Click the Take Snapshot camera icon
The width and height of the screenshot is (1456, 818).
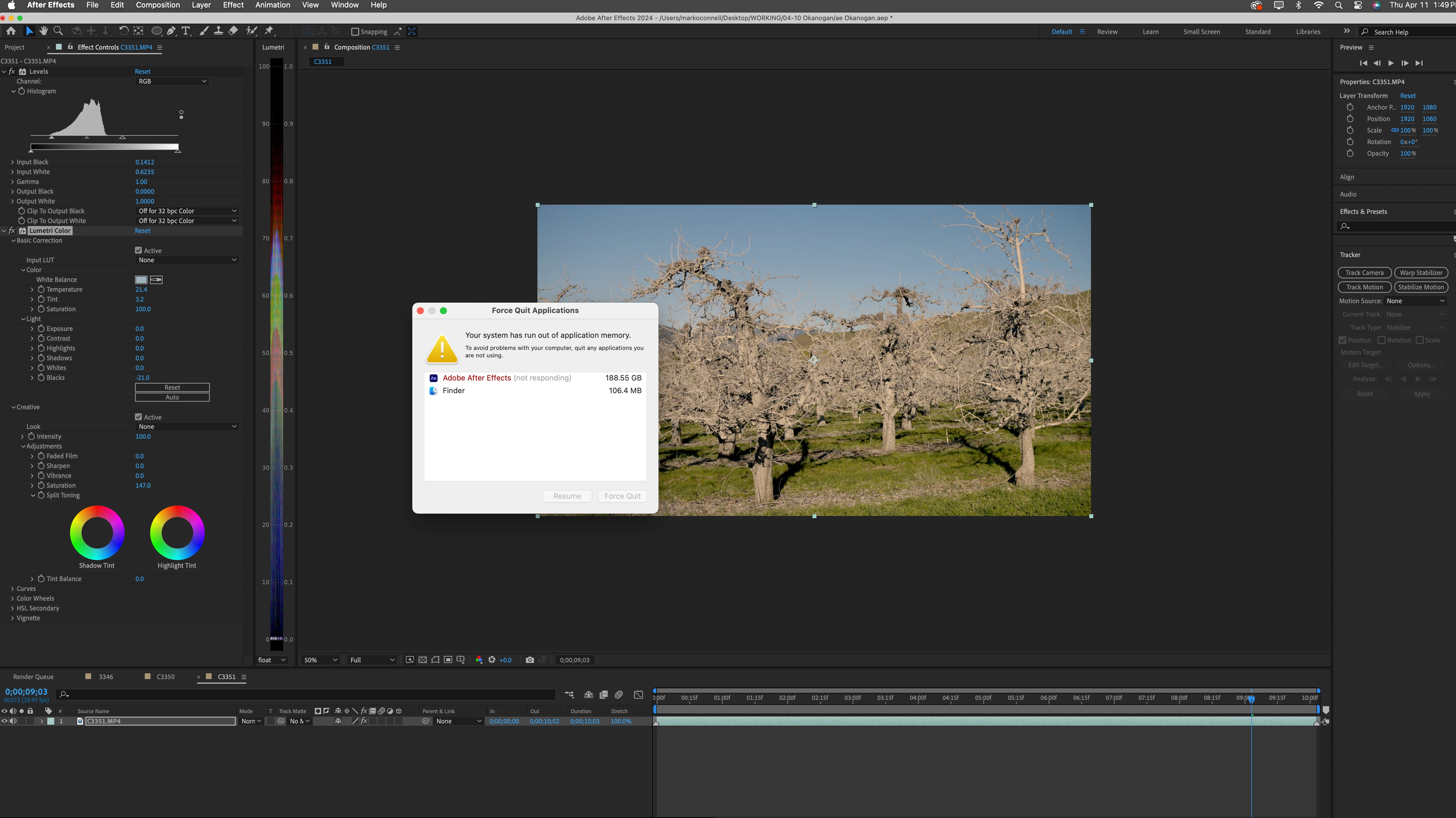pyautogui.click(x=530, y=660)
